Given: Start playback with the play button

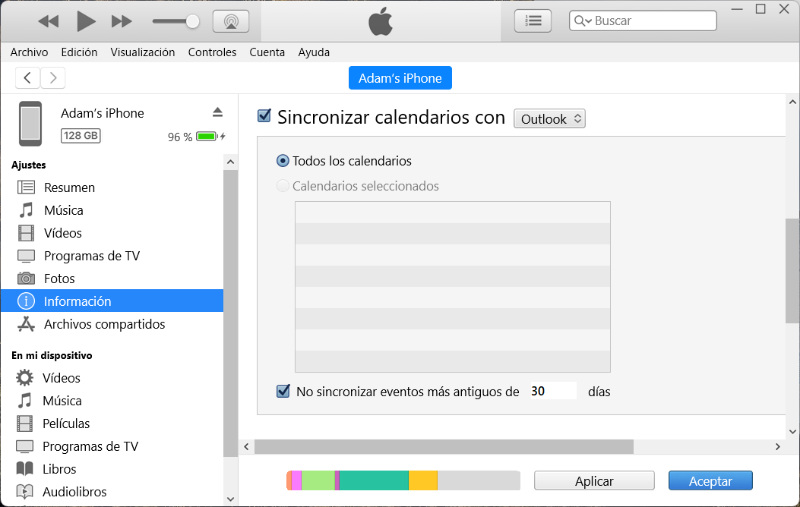Looking at the screenshot, I should (86, 21).
